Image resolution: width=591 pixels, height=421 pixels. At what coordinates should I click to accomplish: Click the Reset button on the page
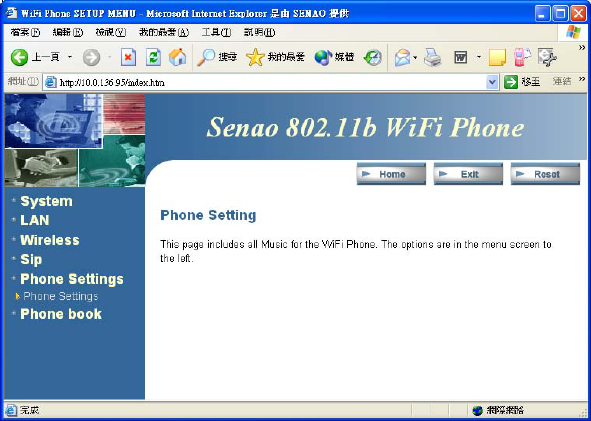545,174
